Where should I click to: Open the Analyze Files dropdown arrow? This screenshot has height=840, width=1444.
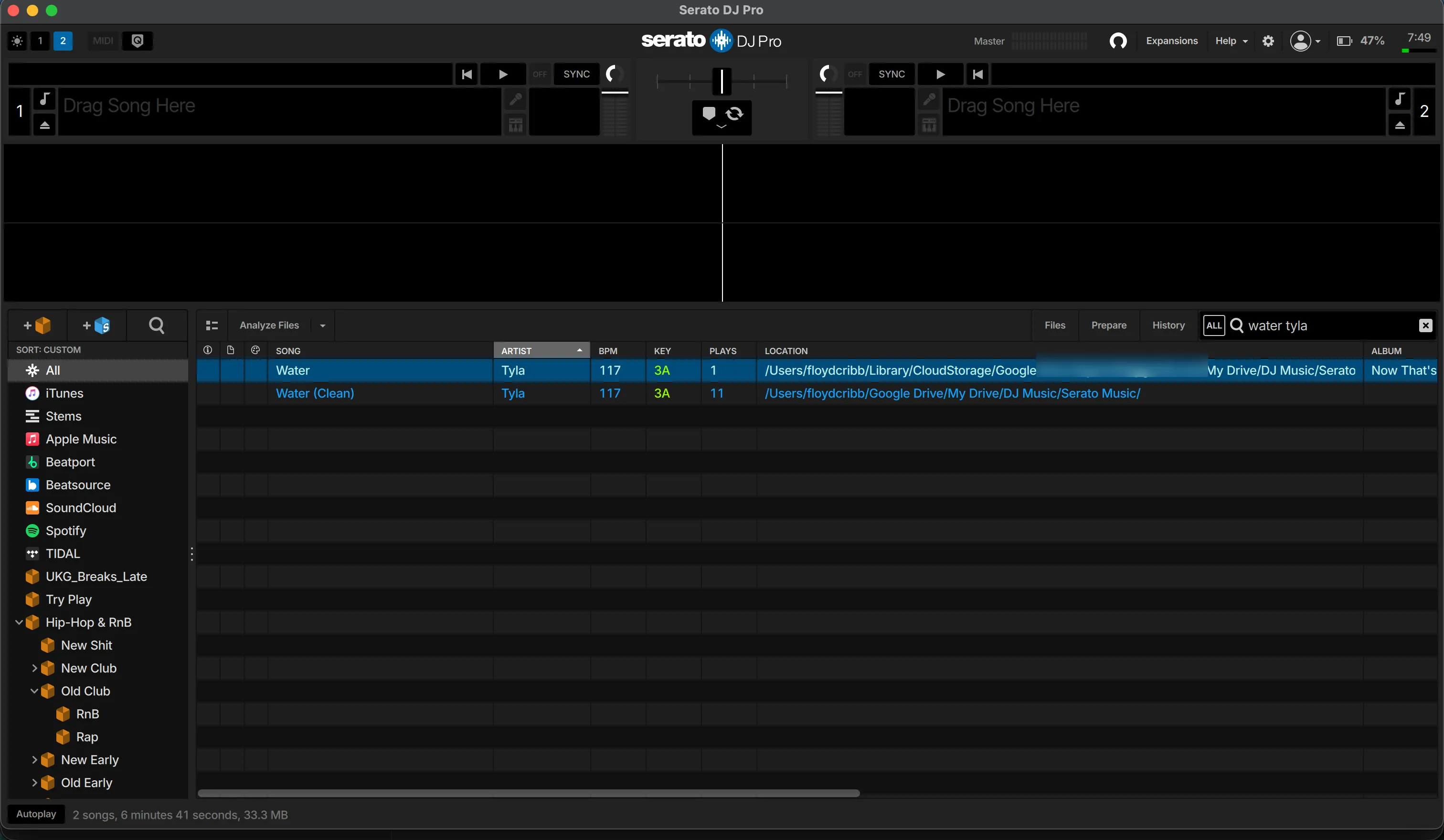pos(323,325)
